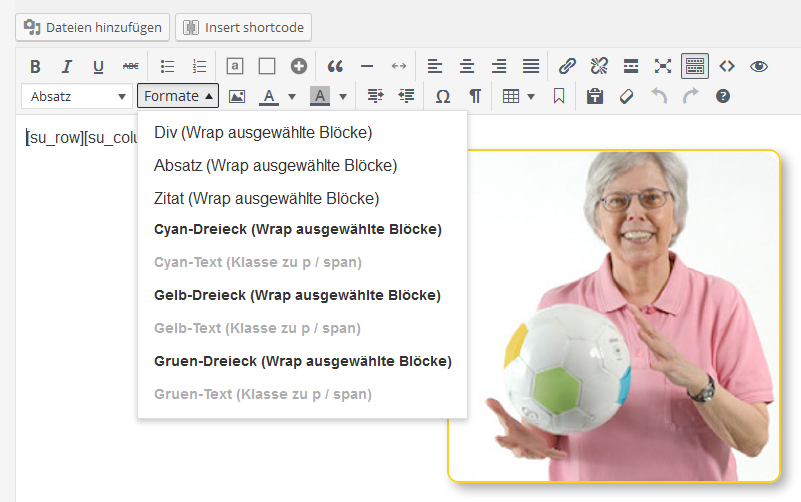Screen dimensions: 801x502
Task: Open the Absatz paragraph format dropdown
Action: click(78, 97)
